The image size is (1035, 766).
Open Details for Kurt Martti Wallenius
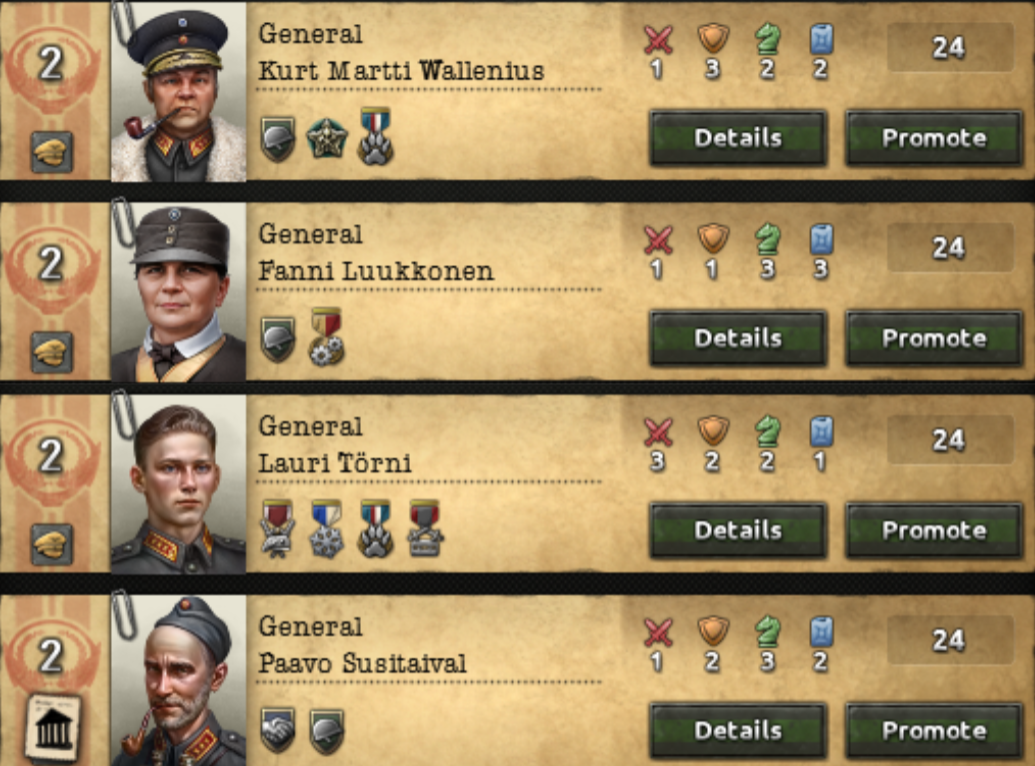(x=738, y=138)
